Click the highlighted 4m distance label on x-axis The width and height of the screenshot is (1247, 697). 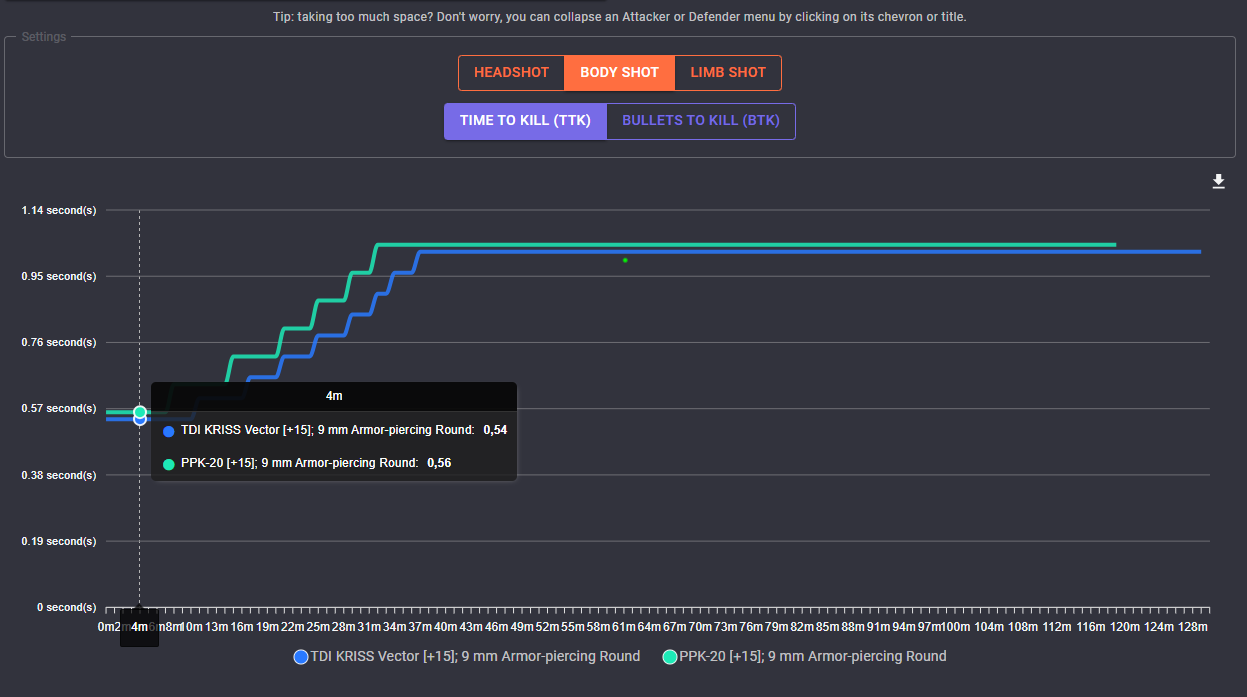[x=140, y=627]
